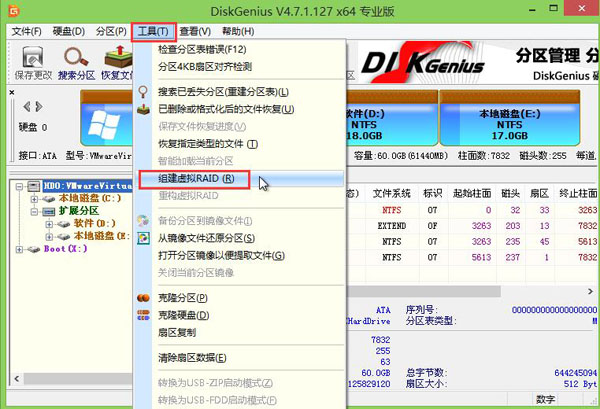This screenshot has width=600, height=409.
Task: Click the DiskGenius app logo in title bar
Action: pyautogui.click(x=14, y=10)
